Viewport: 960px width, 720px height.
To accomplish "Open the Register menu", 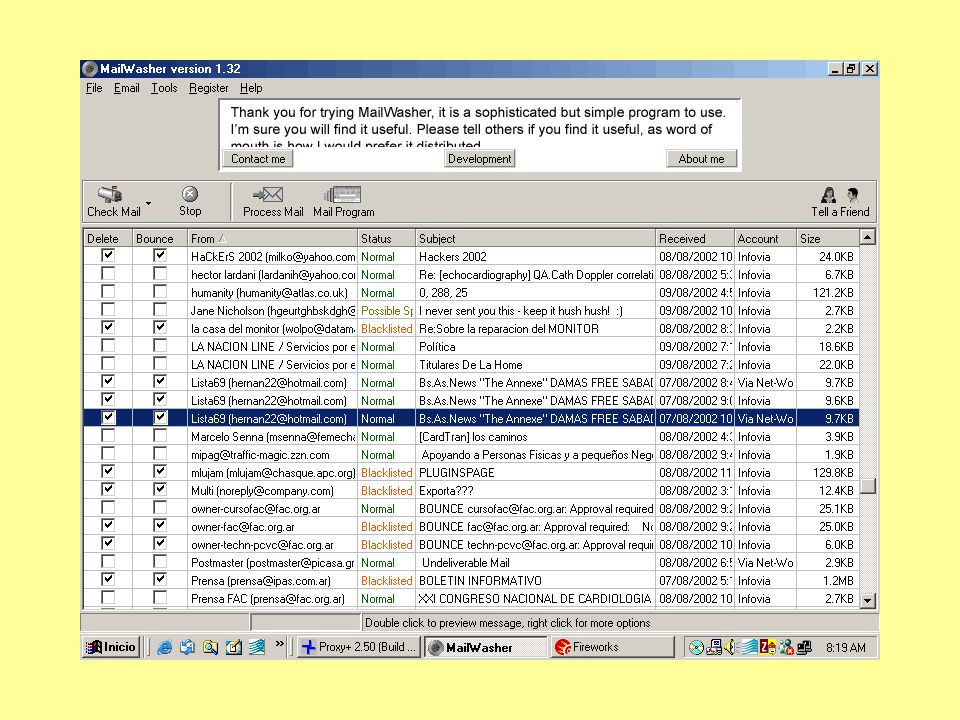I will point(209,88).
